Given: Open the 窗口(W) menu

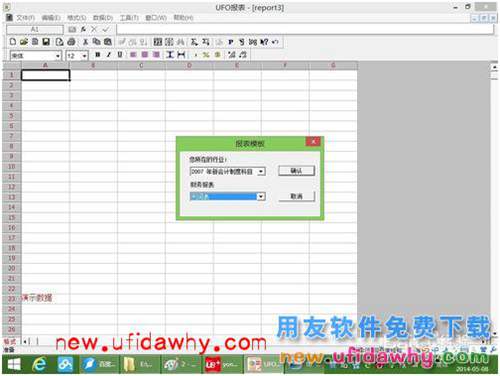Looking at the screenshot, I should [x=156, y=17].
